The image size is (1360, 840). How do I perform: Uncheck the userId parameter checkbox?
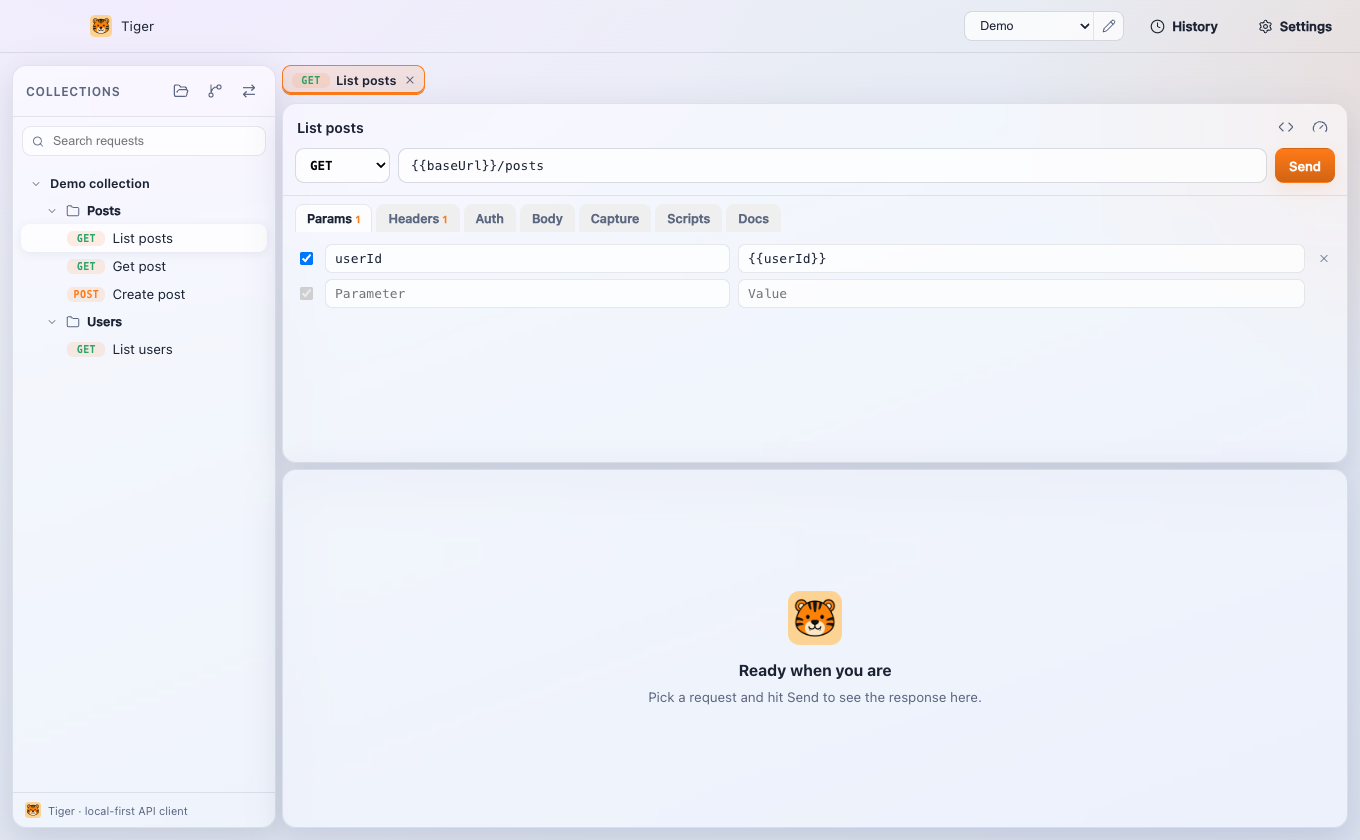(x=307, y=259)
